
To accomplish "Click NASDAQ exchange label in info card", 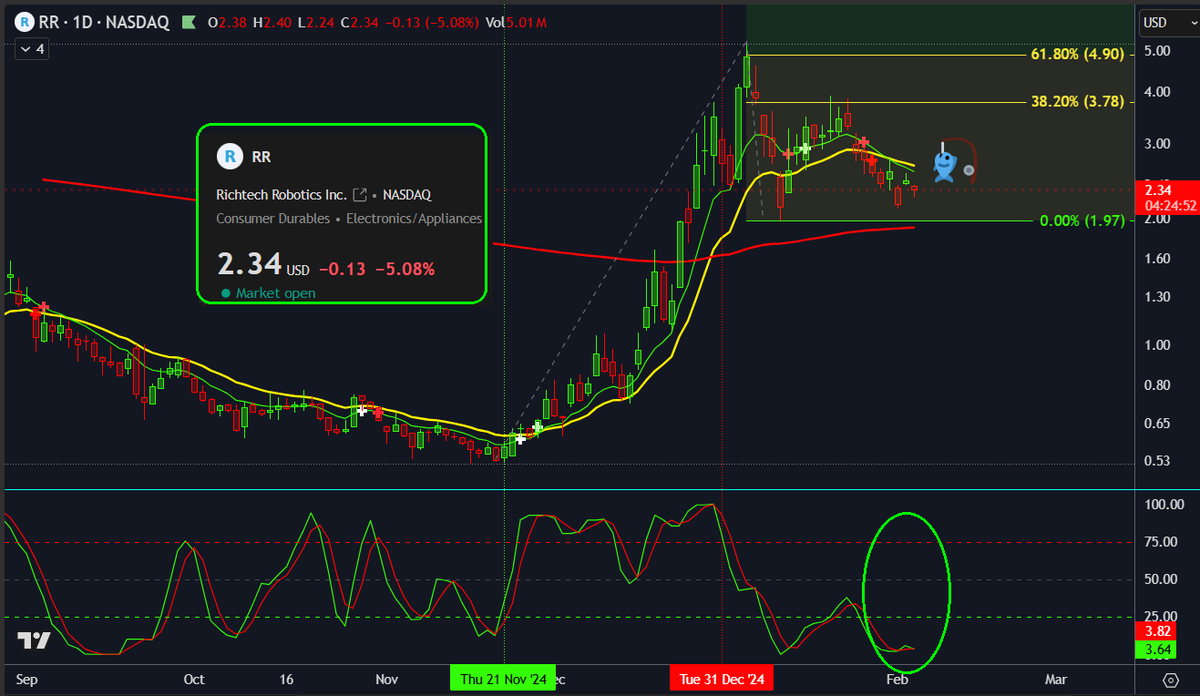I will tap(407, 194).
